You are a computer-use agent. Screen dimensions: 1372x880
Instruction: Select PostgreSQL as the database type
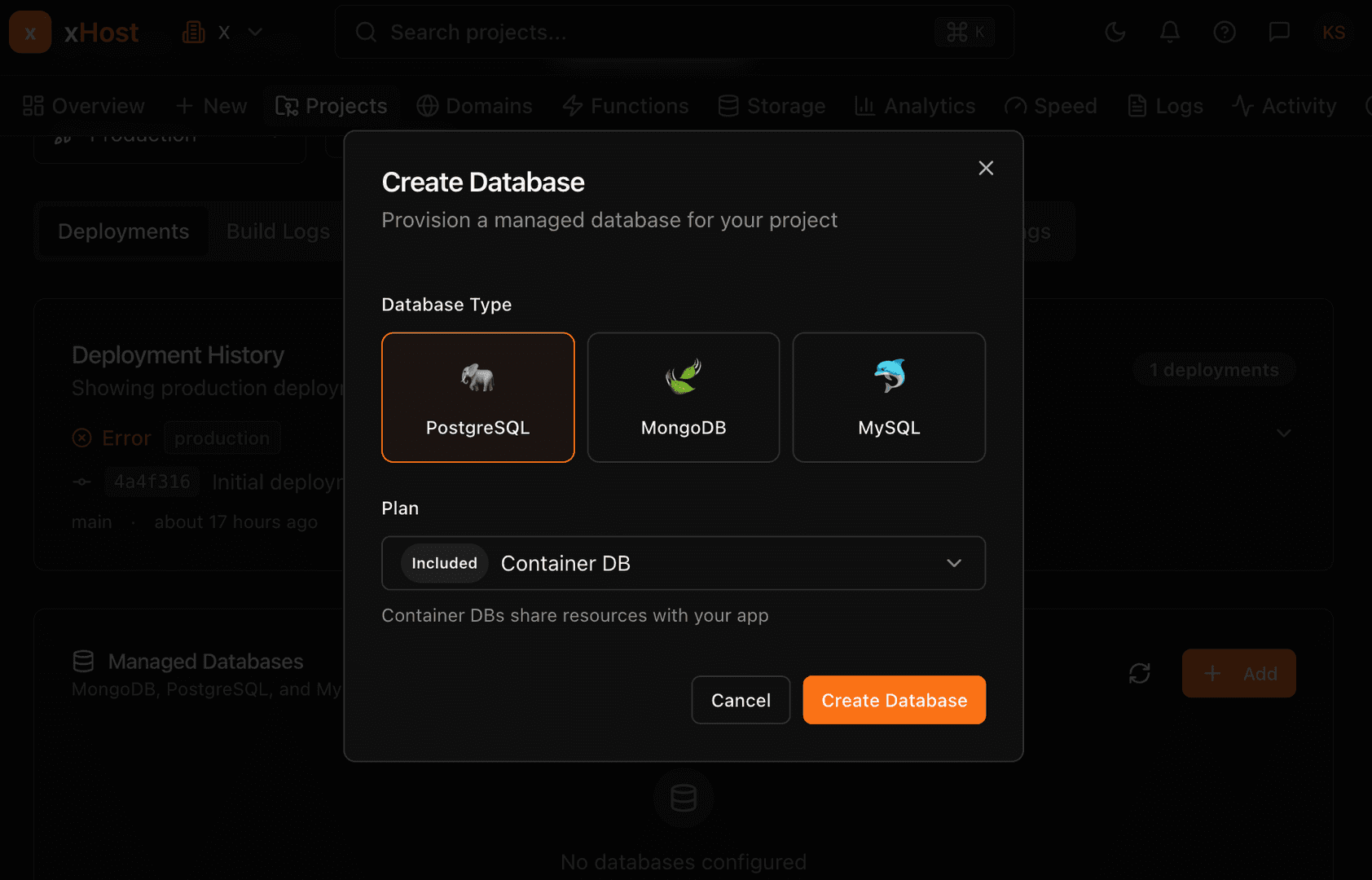[477, 398]
